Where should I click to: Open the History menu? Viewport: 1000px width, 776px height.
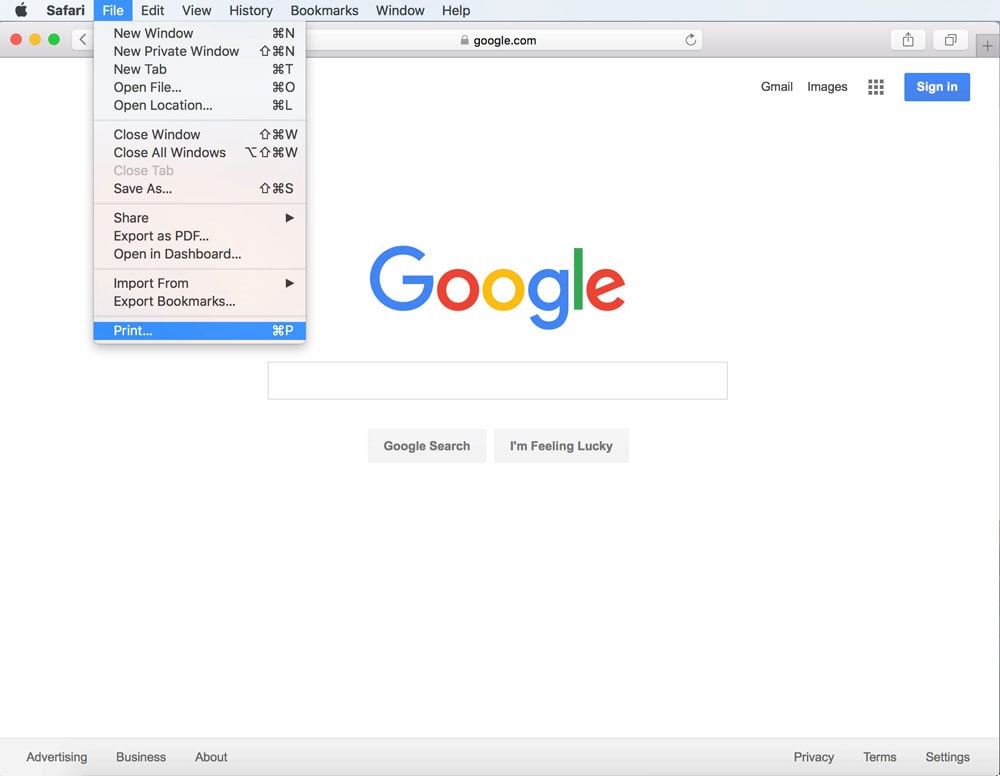click(251, 10)
